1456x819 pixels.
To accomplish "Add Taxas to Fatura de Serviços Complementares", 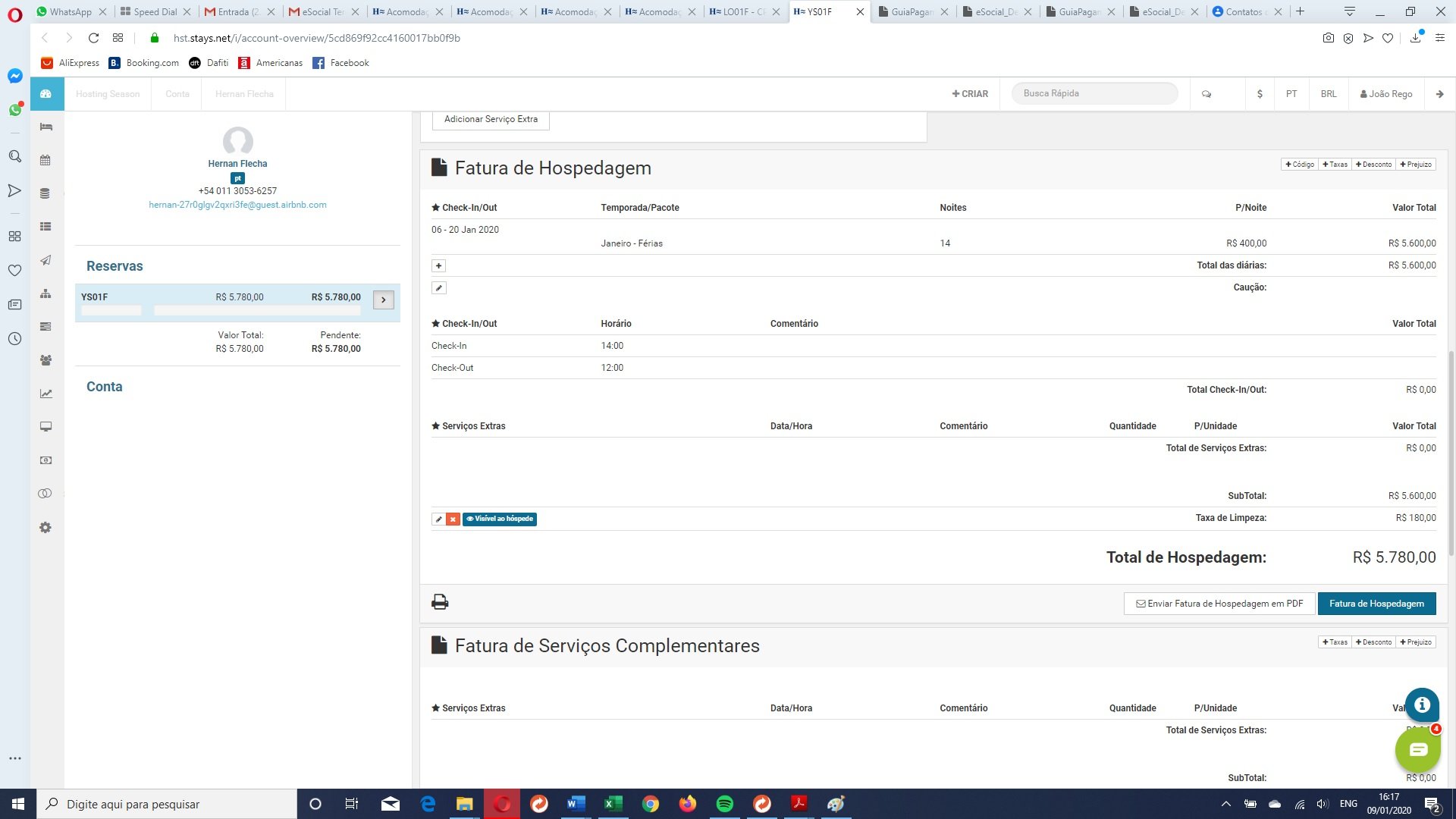I will point(1335,642).
